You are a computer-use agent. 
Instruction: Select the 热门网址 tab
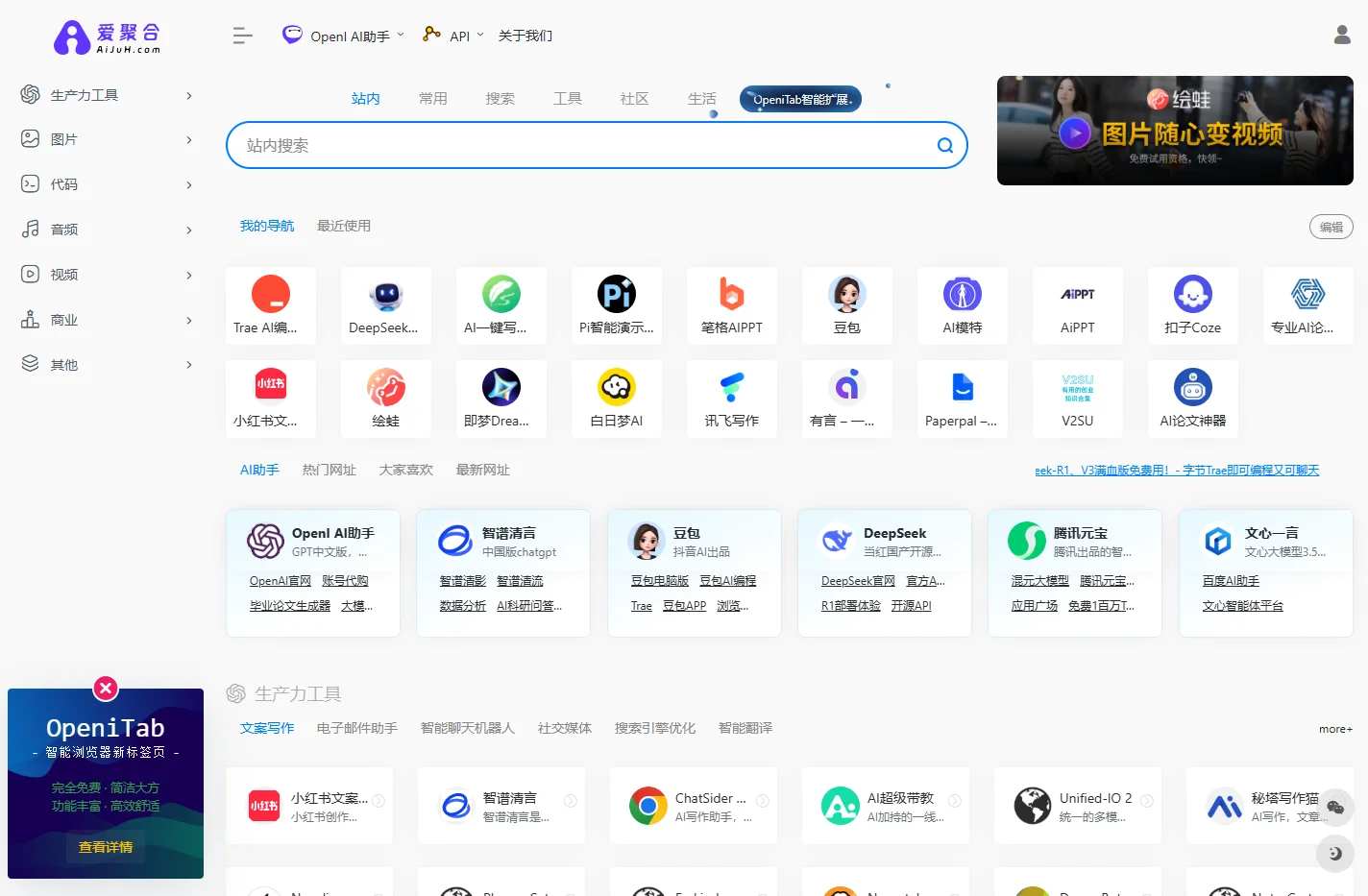(x=330, y=470)
